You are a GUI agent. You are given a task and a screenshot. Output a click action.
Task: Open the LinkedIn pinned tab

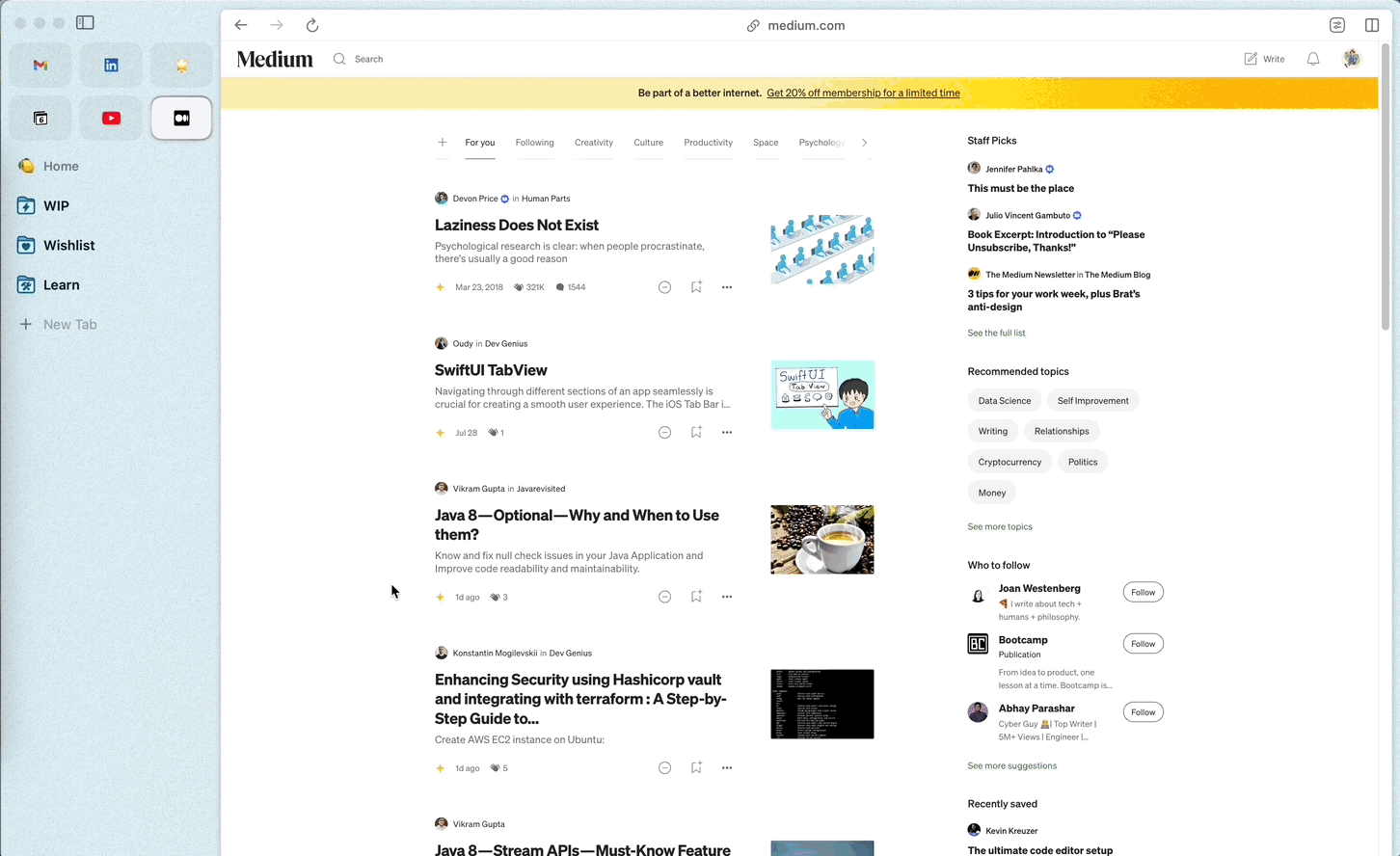pos(111,66)
